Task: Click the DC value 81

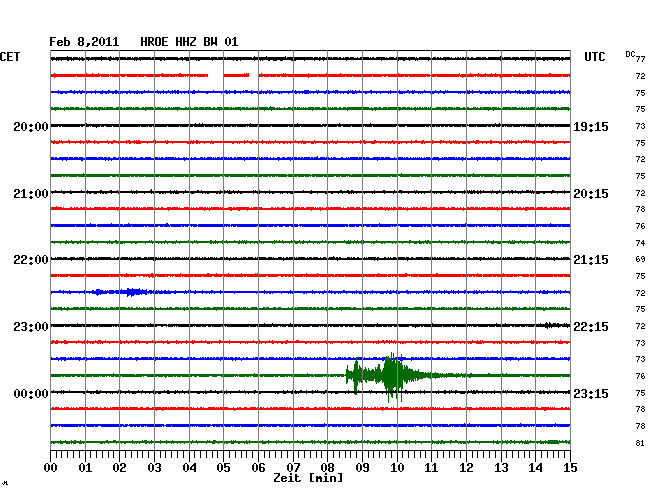Action: (640, 443)
